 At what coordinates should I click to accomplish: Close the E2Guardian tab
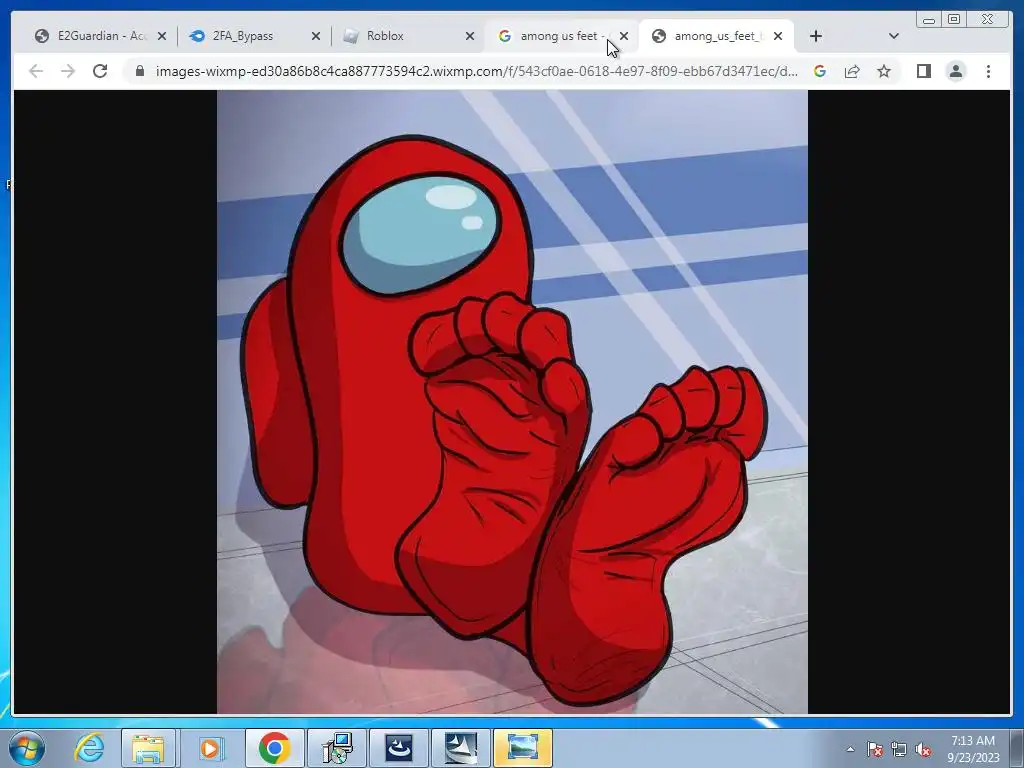point(162,37)
